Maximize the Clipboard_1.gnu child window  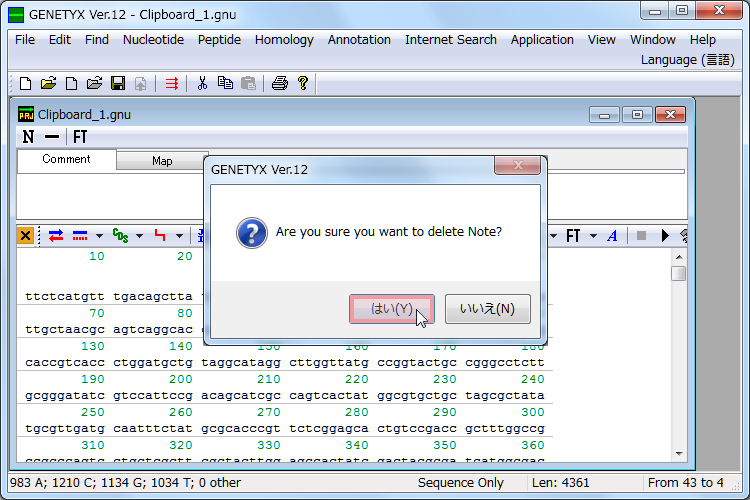[637, 115]
